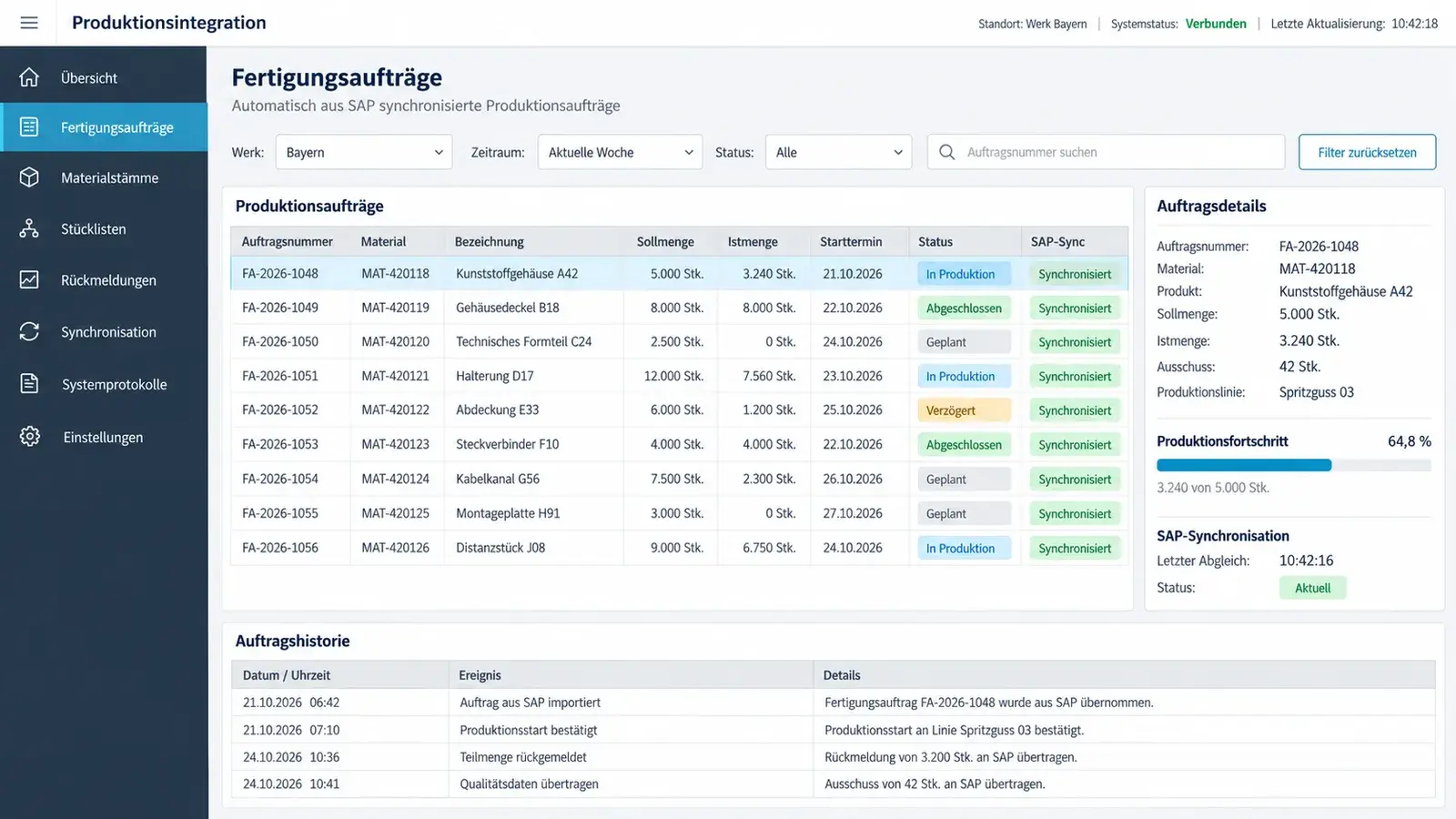Click Verzögert status badge
Screen dimensions: 1456x819
964,410
